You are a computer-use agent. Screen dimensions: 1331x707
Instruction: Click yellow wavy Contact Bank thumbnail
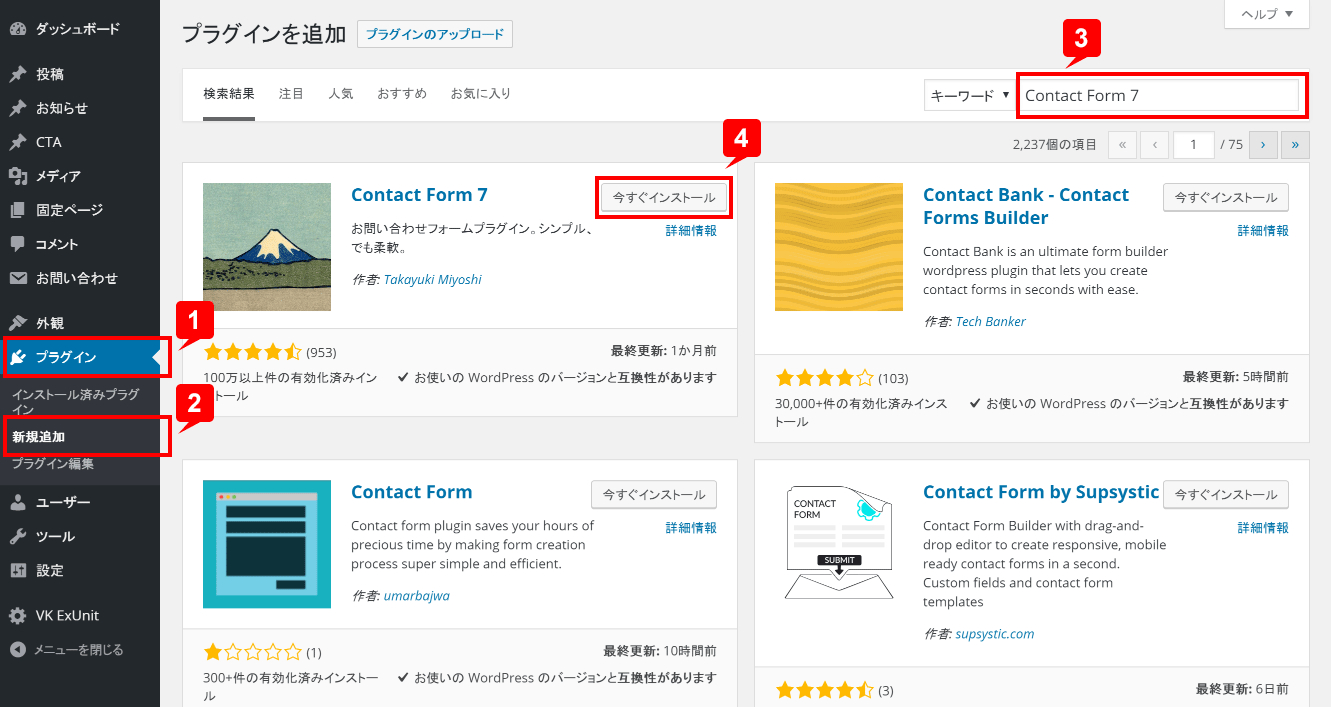point(839,247)
